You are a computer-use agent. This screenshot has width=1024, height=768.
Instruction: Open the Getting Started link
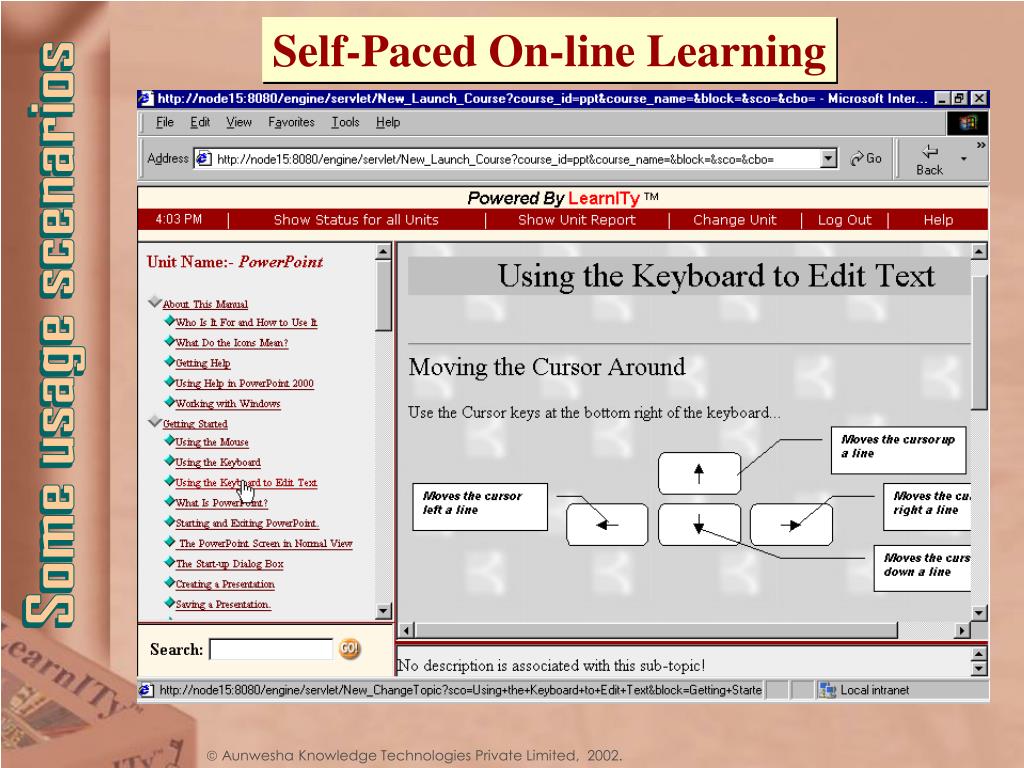coord(195,424)
